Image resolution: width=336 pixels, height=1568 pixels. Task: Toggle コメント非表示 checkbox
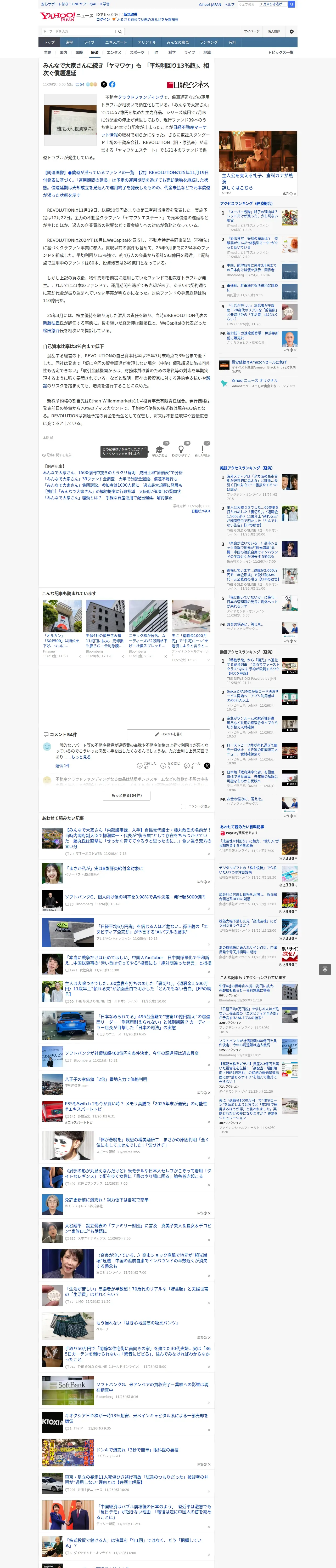(183, 806)
